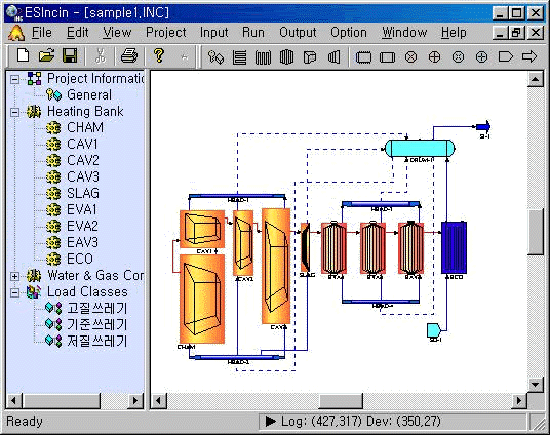The width and height of the screenshot is (550, 435).
Task: Expand the Water & Gas tree node
Action: point(14,276)
